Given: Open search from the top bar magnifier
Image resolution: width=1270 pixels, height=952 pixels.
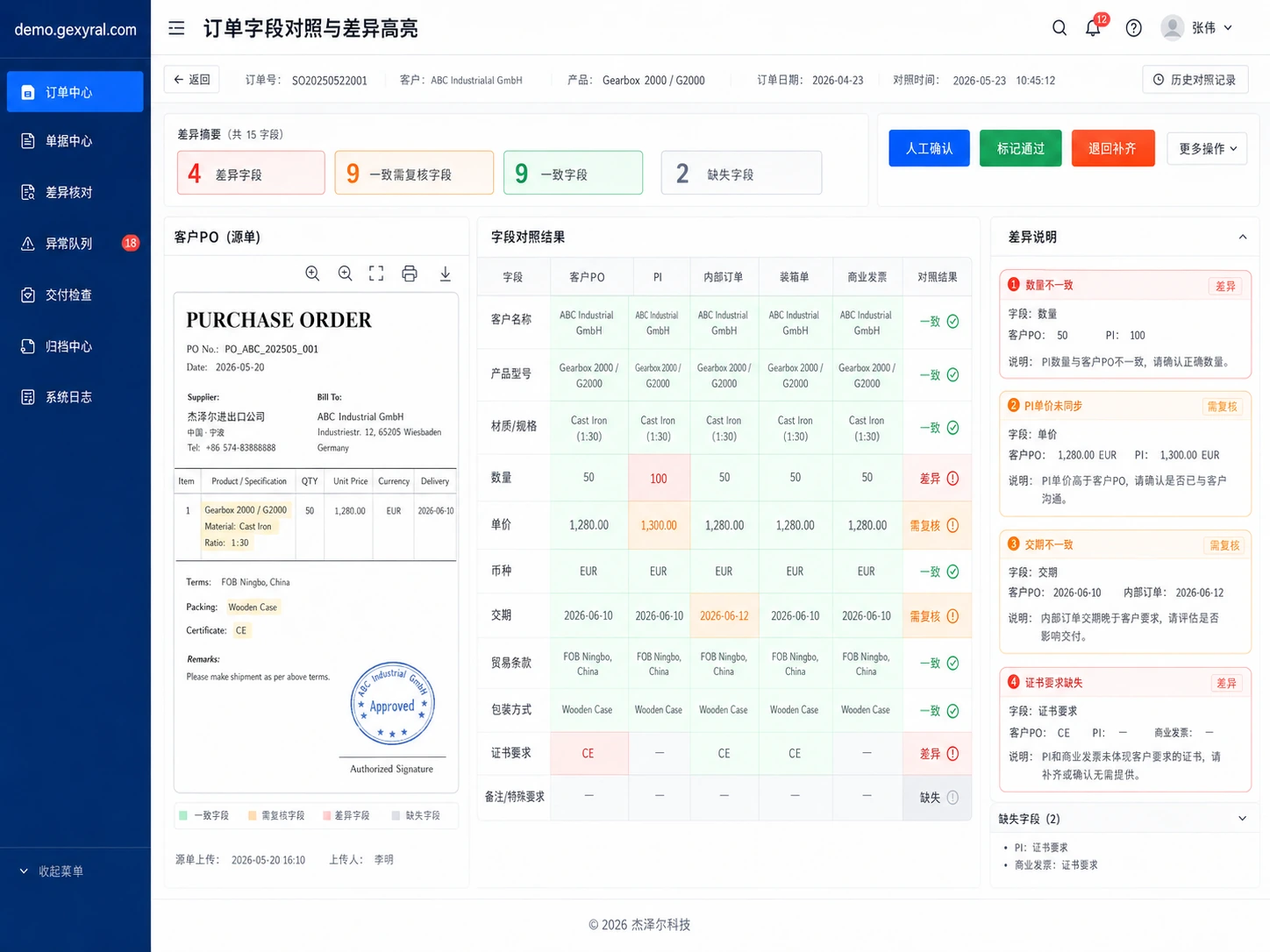Looking at the screenshot, I should point(1060,28).
